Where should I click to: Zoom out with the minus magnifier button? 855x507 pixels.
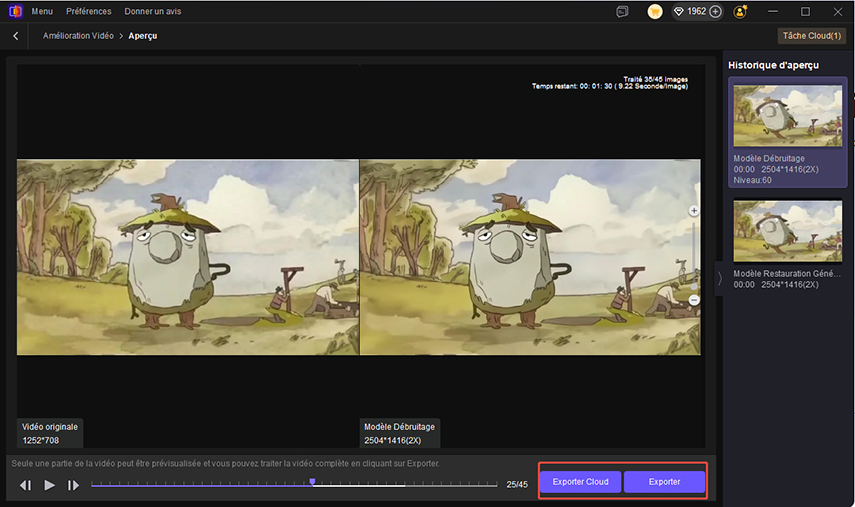pyautogui.click(x=694, y=300)
